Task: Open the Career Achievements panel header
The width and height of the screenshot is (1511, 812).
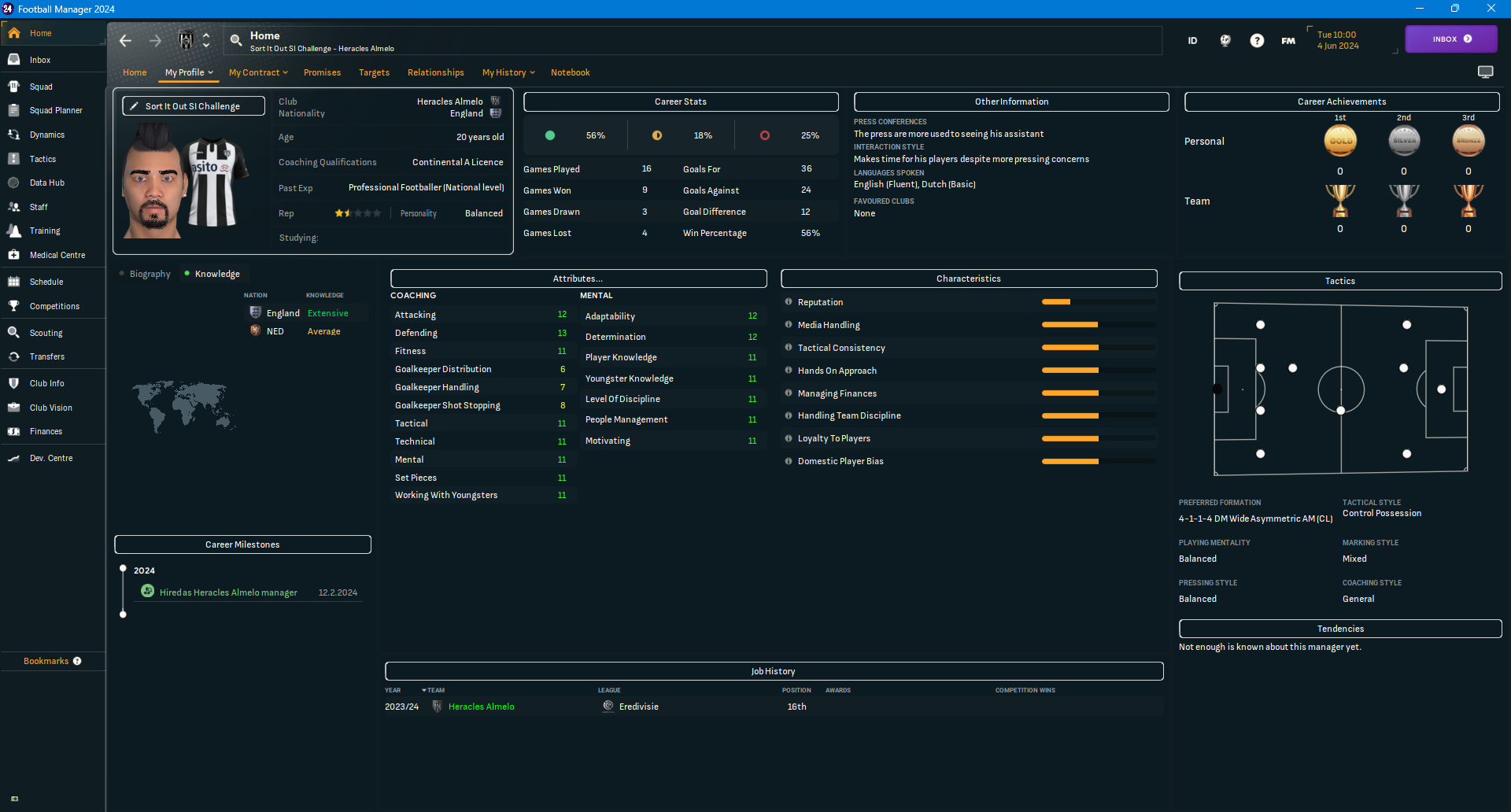Action: (x=1342, y=101)
